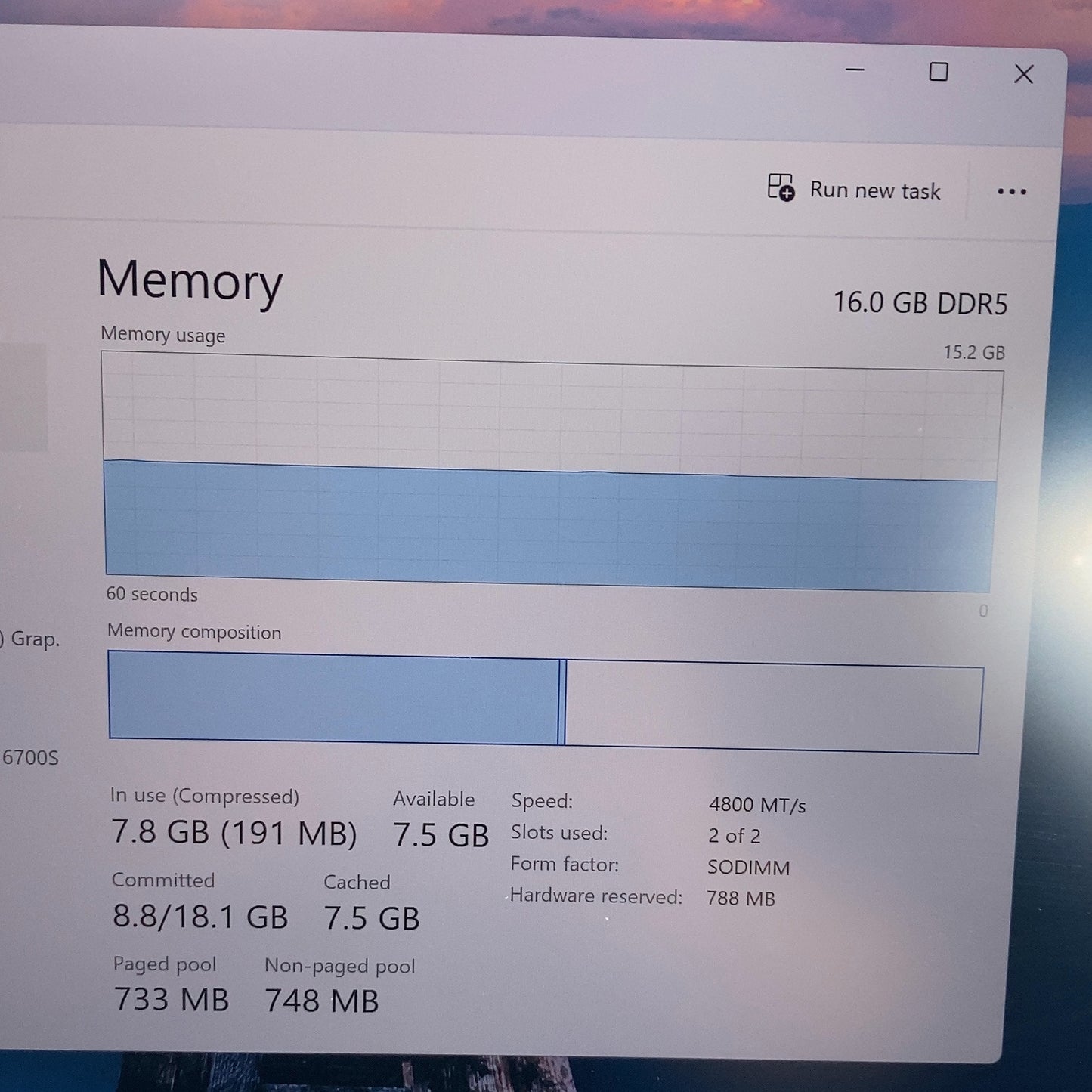The height and width of the screenshot is (1092, 1092).
Task: Click the 16.0 GB DDR5 label
Action: [920, 303]
